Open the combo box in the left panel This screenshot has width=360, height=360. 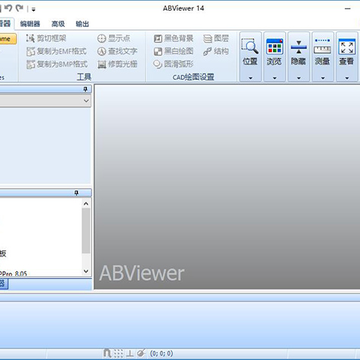pyautogui.click(x=45, y=101)
